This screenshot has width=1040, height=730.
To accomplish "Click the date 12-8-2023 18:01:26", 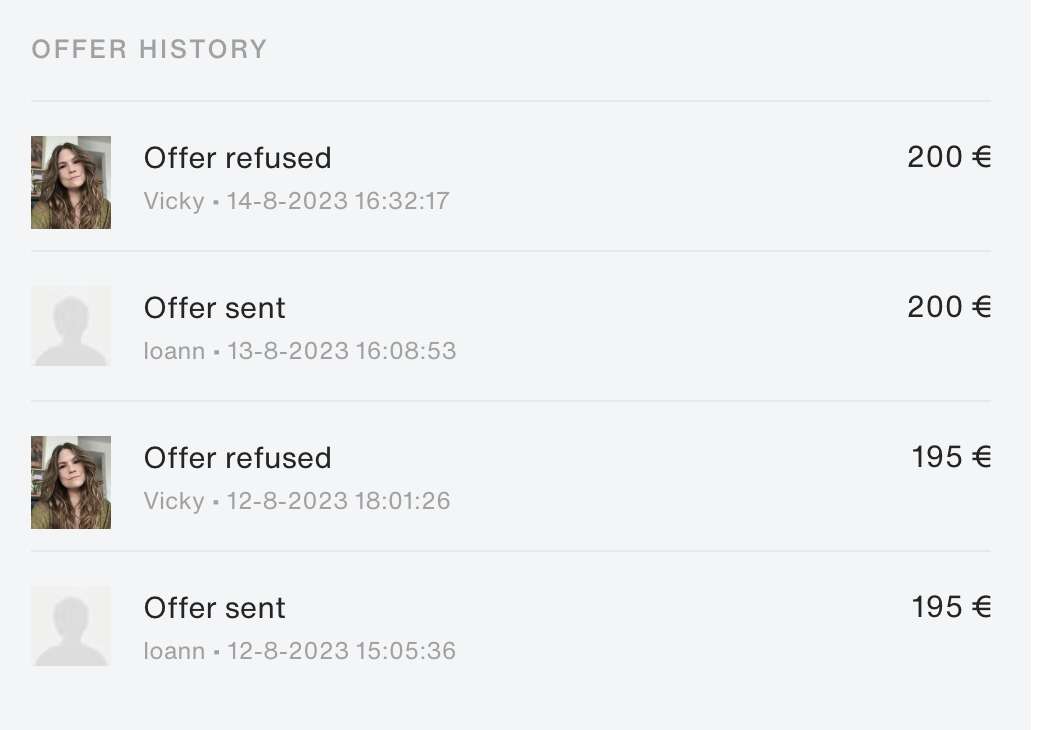I will (x=338, y=501).
